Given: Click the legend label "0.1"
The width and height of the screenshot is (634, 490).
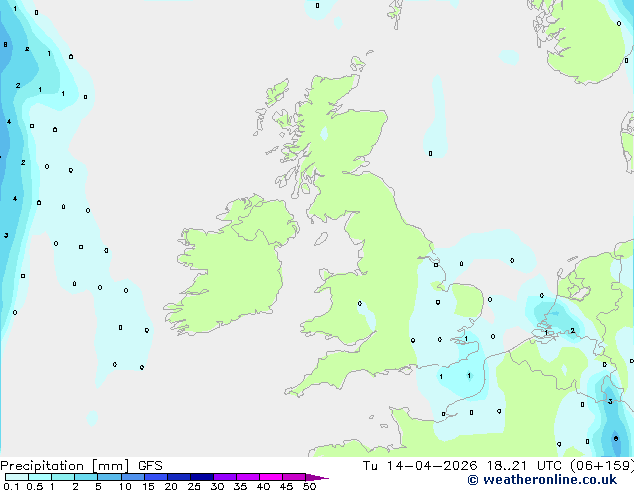Looking at the screenshot, I should 11,486.
